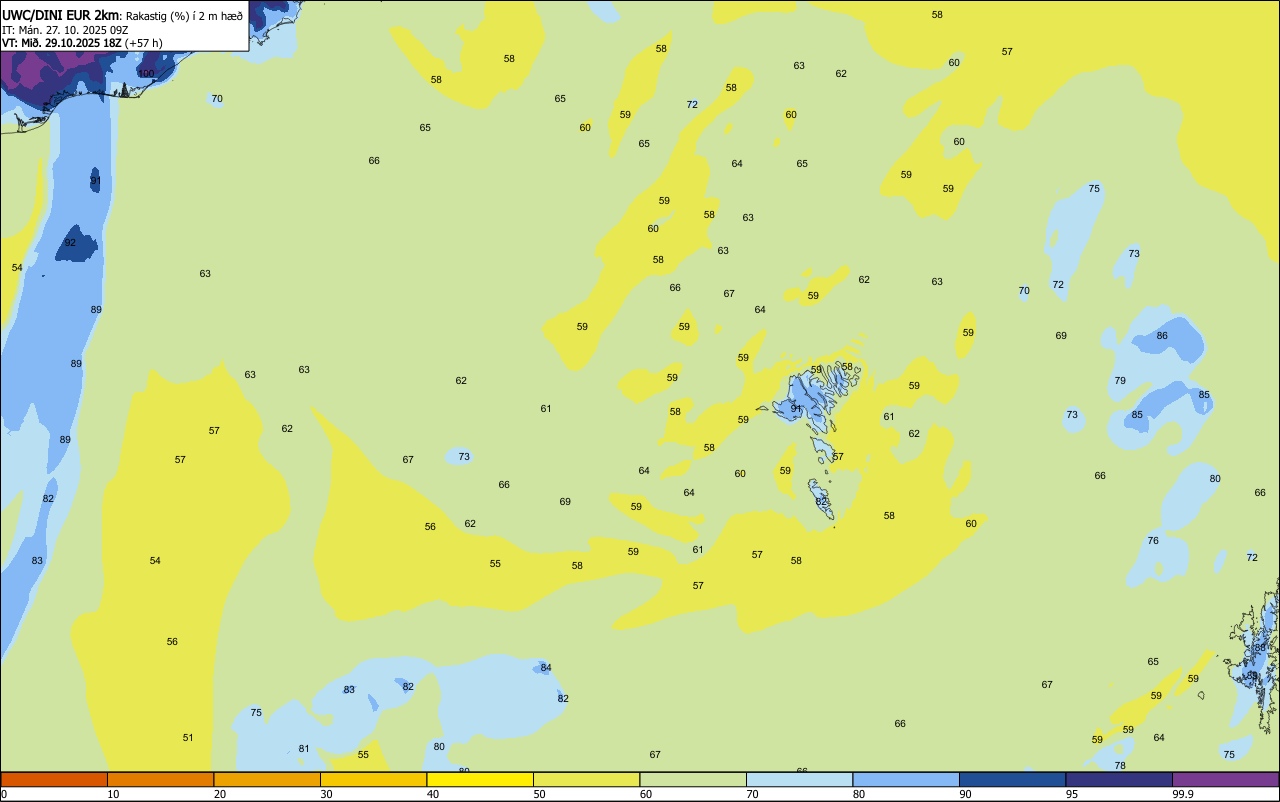
Task: Select the 90–95 dark blue legend swatch
Action: coord(1012,779)
